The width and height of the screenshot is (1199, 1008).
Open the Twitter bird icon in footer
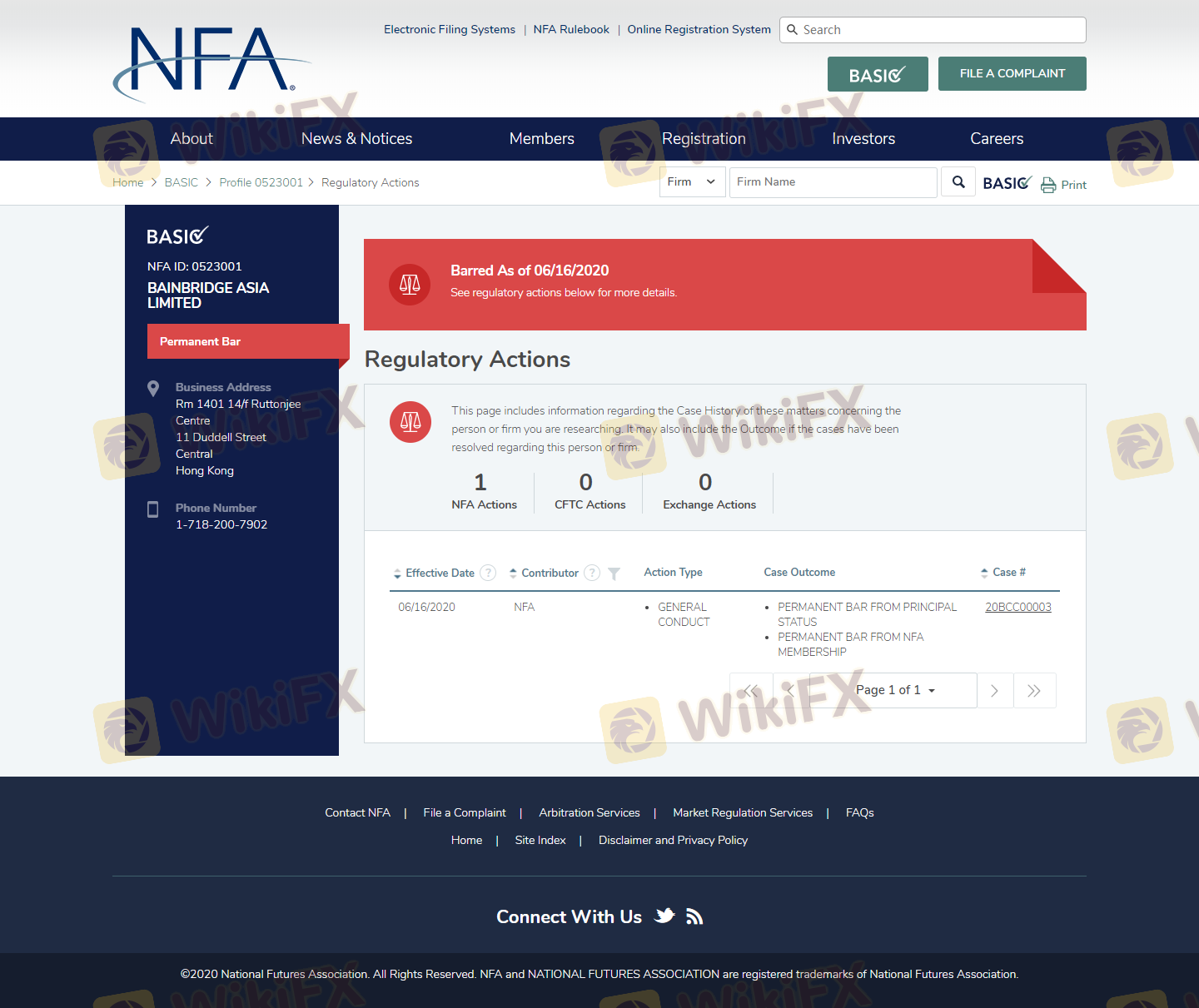click(664, 916)
